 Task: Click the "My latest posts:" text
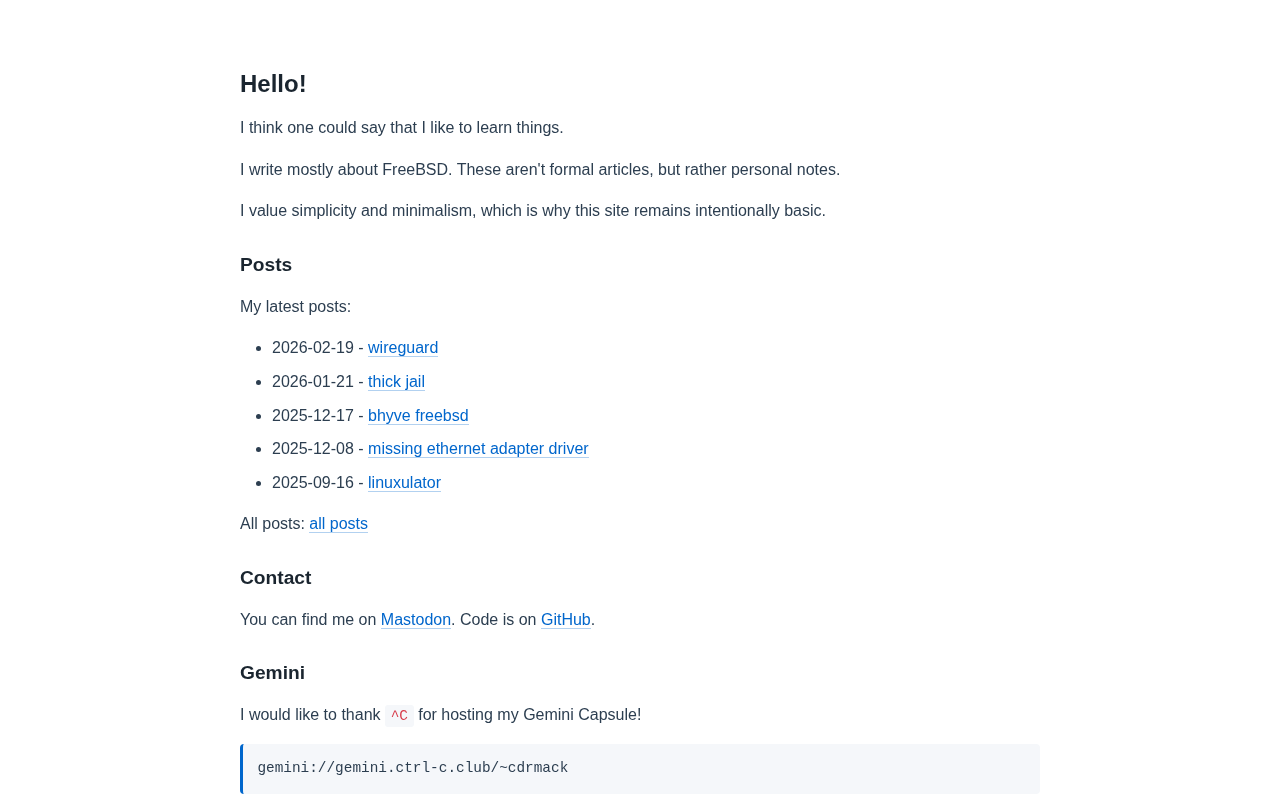(296, 307)
